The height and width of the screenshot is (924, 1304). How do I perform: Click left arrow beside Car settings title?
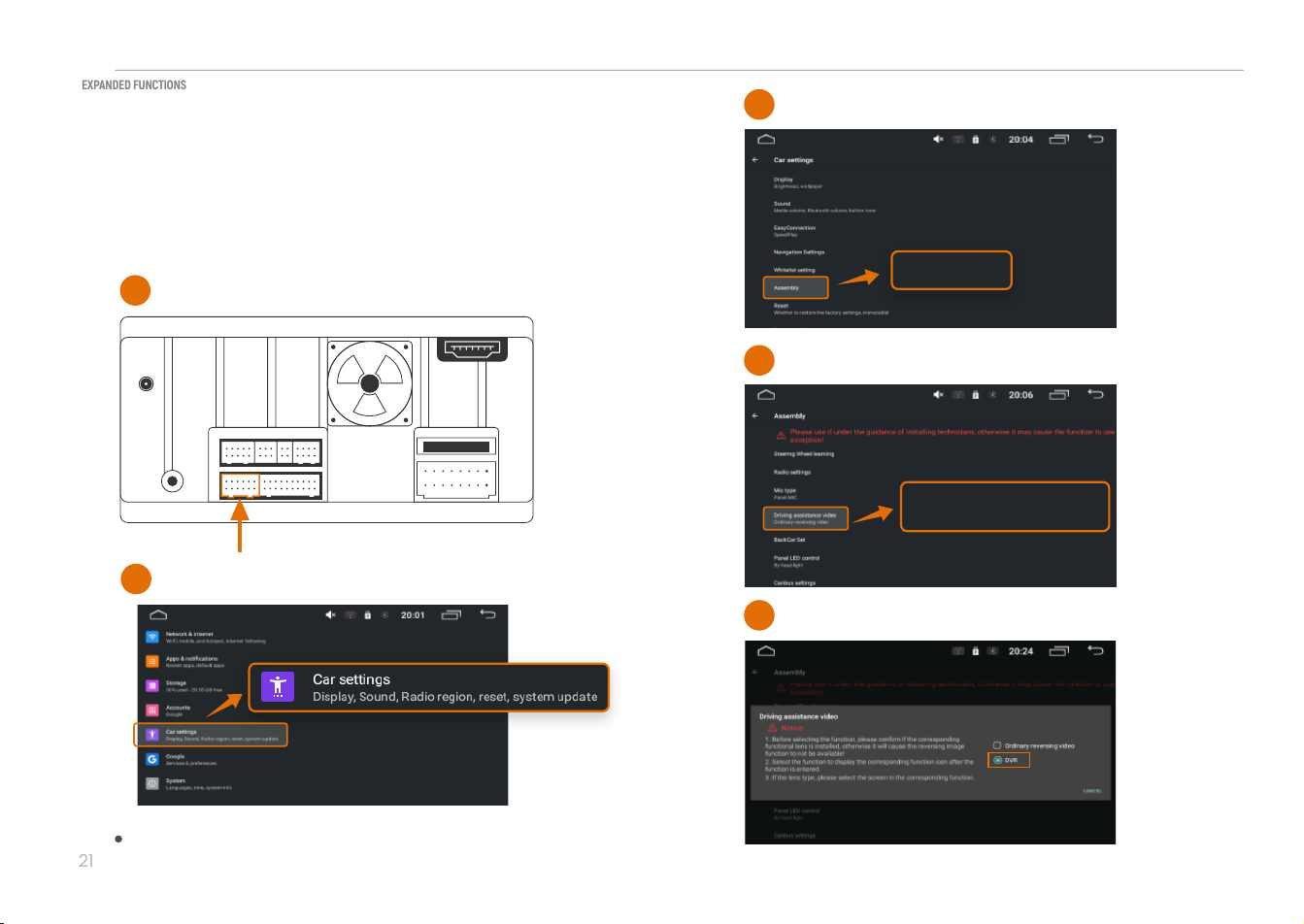click(755, 159)
